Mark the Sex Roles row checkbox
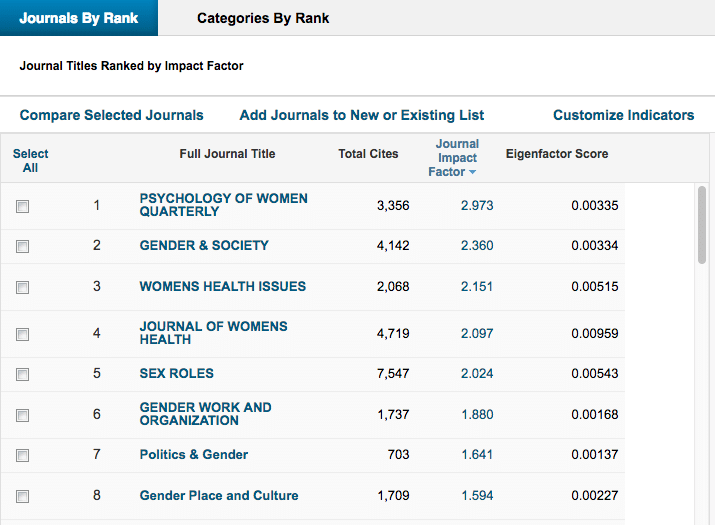The image size is (715, 525). tap(23, 374)
